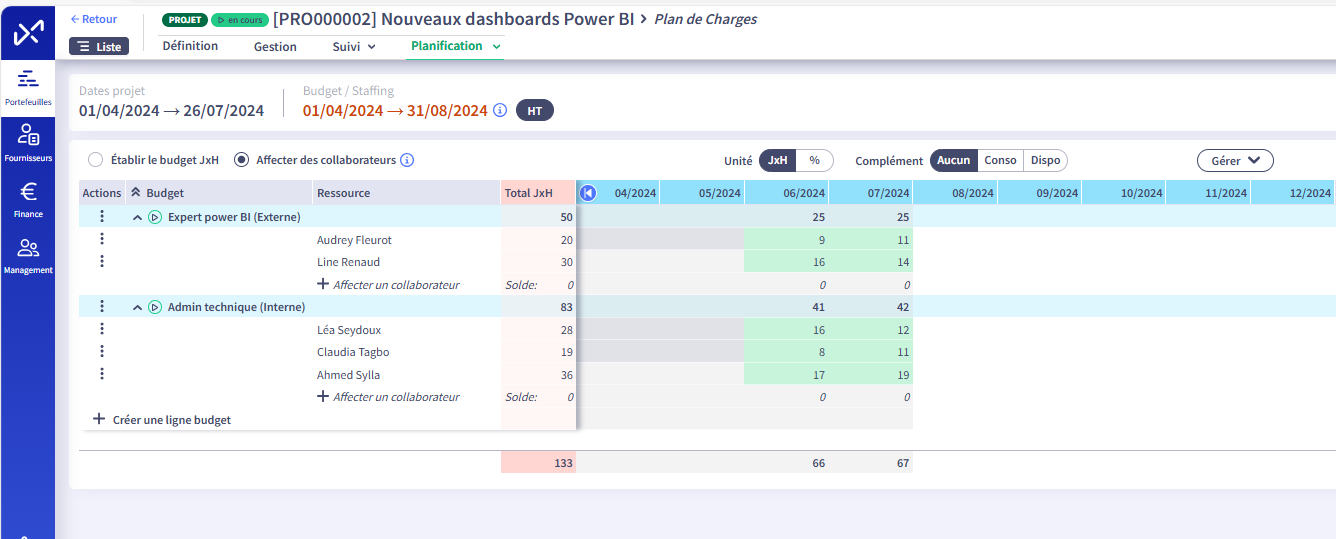Image resolution: width=1336 pixels, height=539 pixels.
Task: Set Complément to Dispo
Action: [x=1046, y=160]
